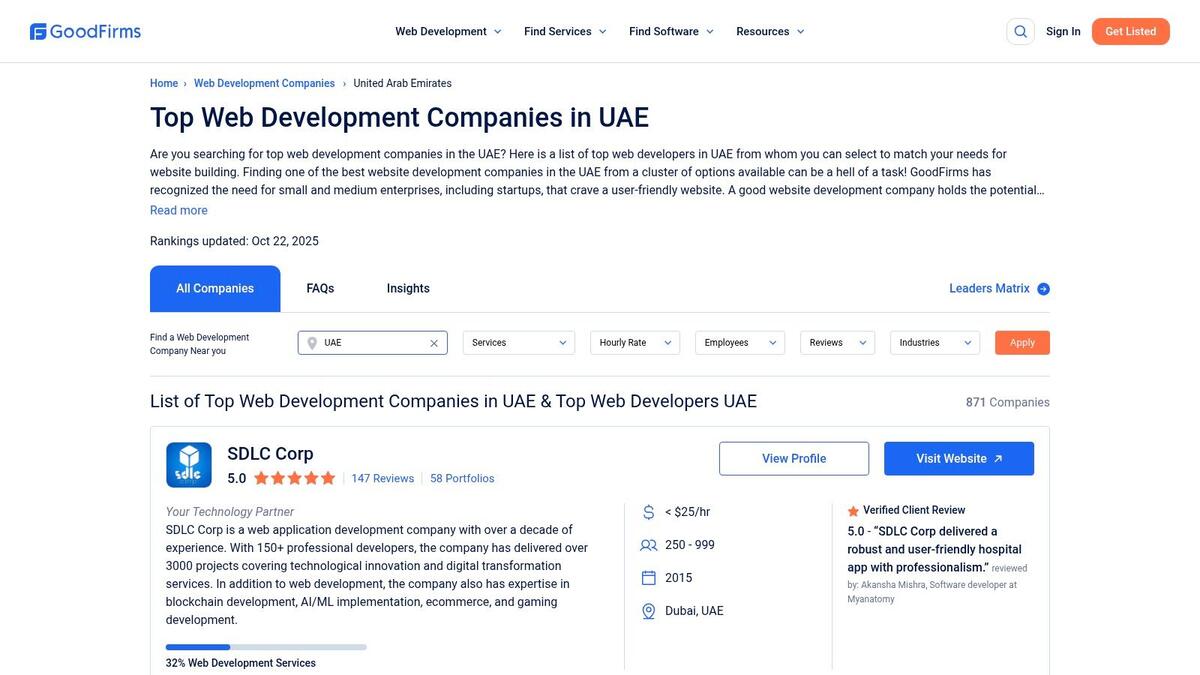Click the 32% Web Development Services progress bar
Image resolution: width=1200 pixels, height=675 pixels.
266,647
